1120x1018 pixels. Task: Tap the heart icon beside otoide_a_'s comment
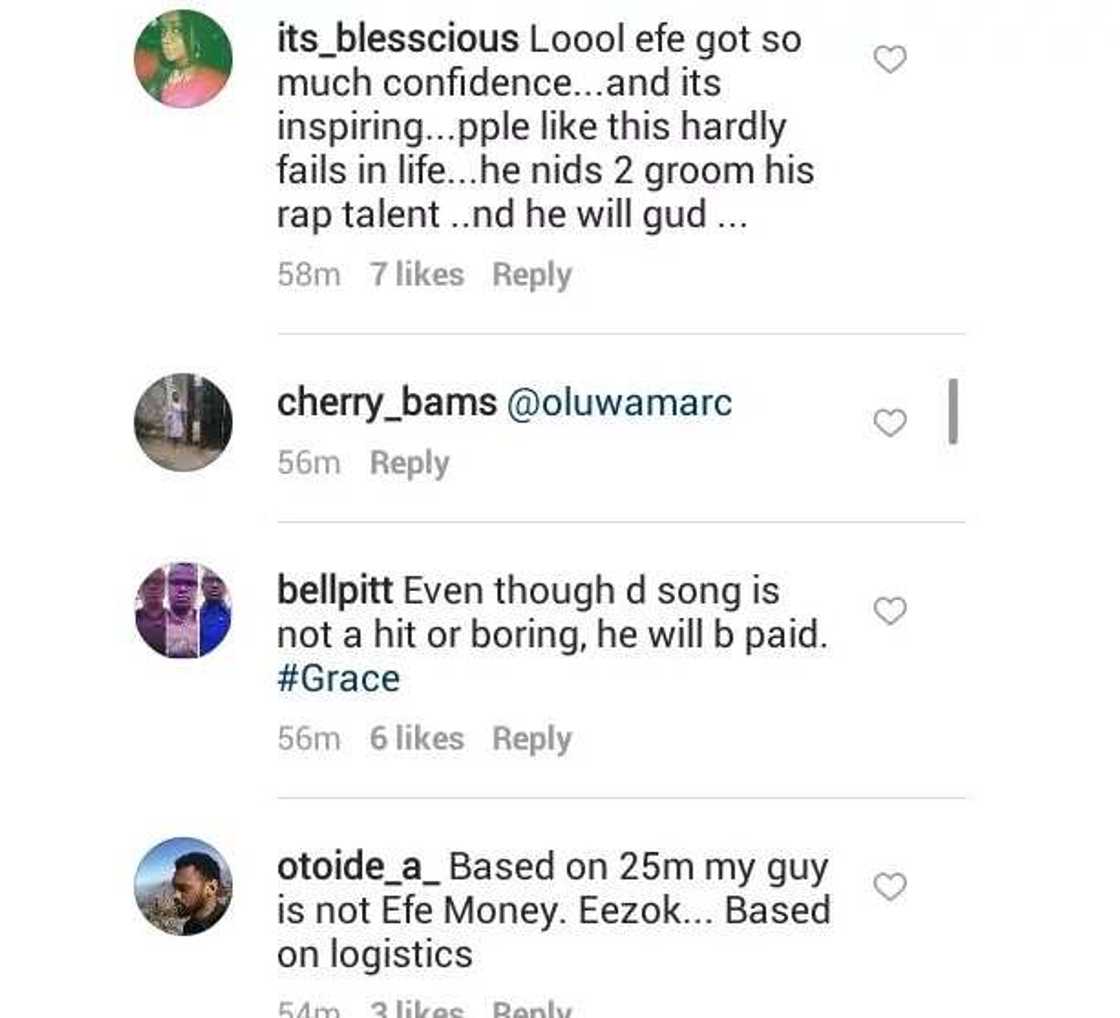(x=888, y=887)
